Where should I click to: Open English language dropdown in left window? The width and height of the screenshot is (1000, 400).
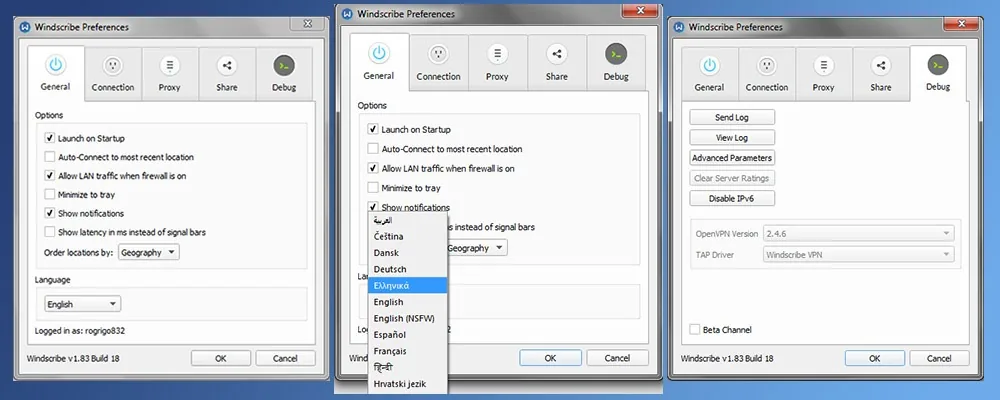(x=82, y=304)
